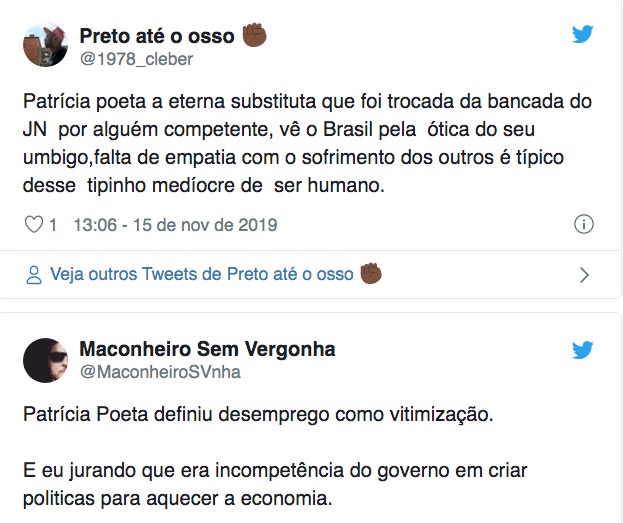Screen dimensions: 623x523
Task: Open Maconheiro Sem Vergonha profile avatar
Action: pyautogui.click(x=45, y=360)
